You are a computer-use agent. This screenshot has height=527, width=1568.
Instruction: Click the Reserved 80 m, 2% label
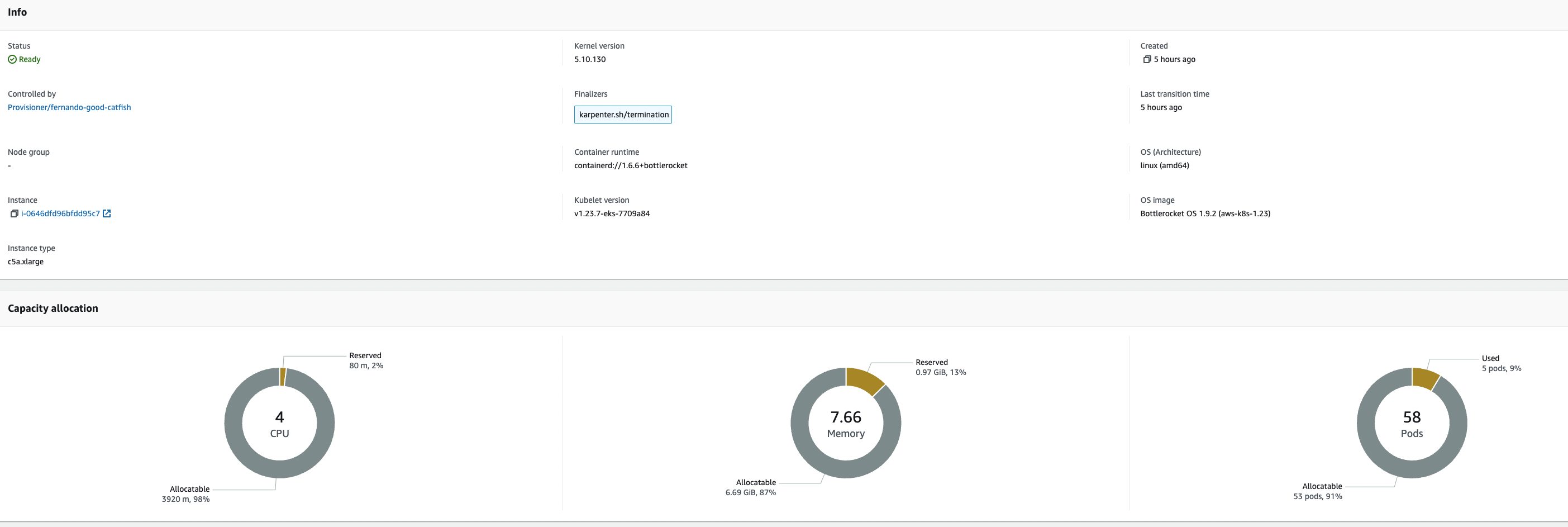coord(366,360)
